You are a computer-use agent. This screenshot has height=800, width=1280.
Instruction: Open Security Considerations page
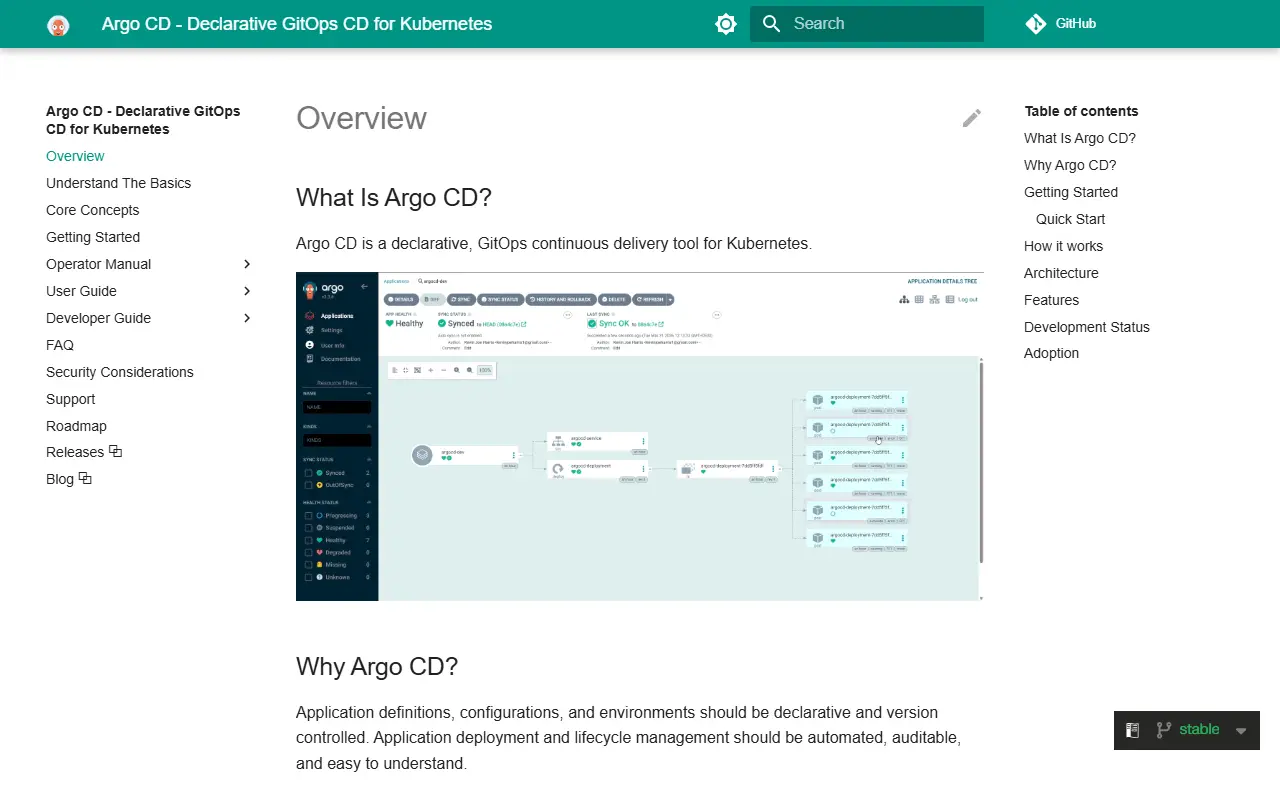(x=120, y=372)
